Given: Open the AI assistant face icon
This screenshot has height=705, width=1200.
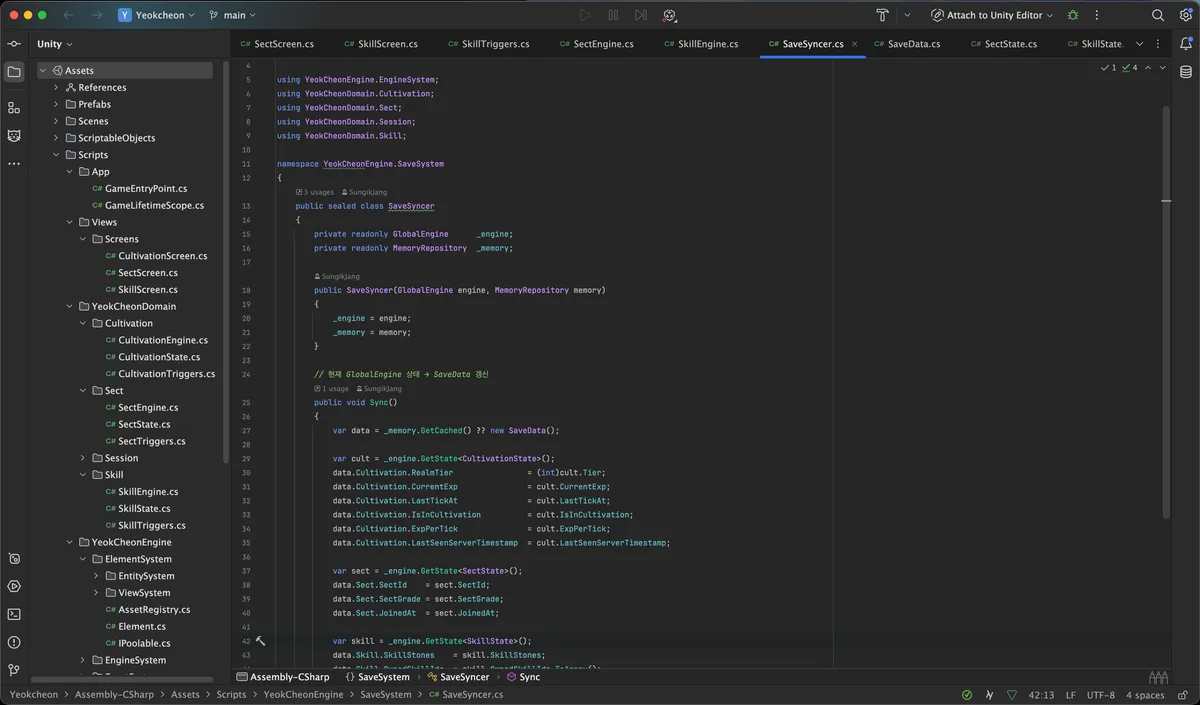Looking at the screenshot, I should pyautogui.click(x=670, y=15).
